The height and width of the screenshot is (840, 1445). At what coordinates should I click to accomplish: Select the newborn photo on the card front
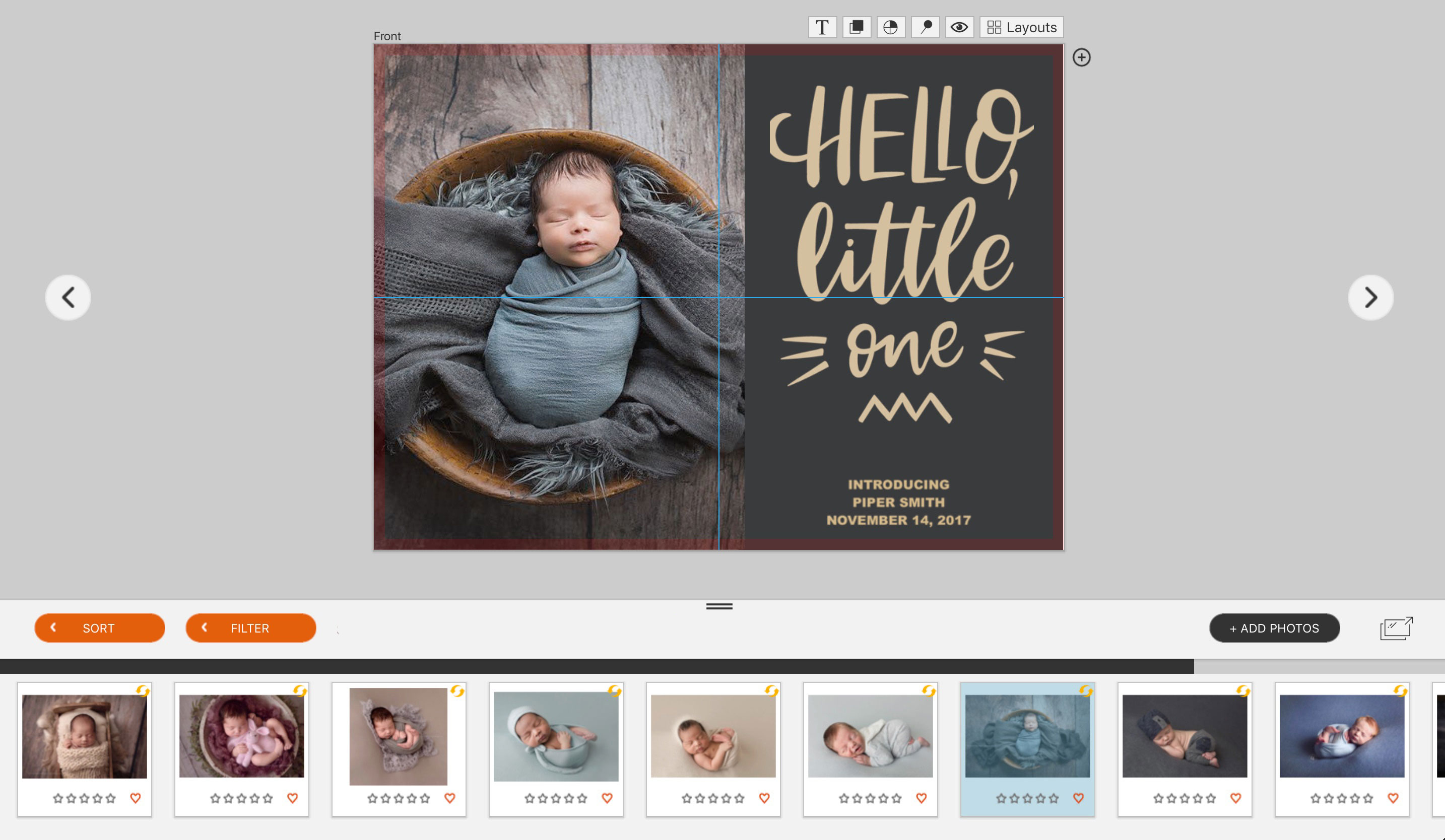coord(559,298)
